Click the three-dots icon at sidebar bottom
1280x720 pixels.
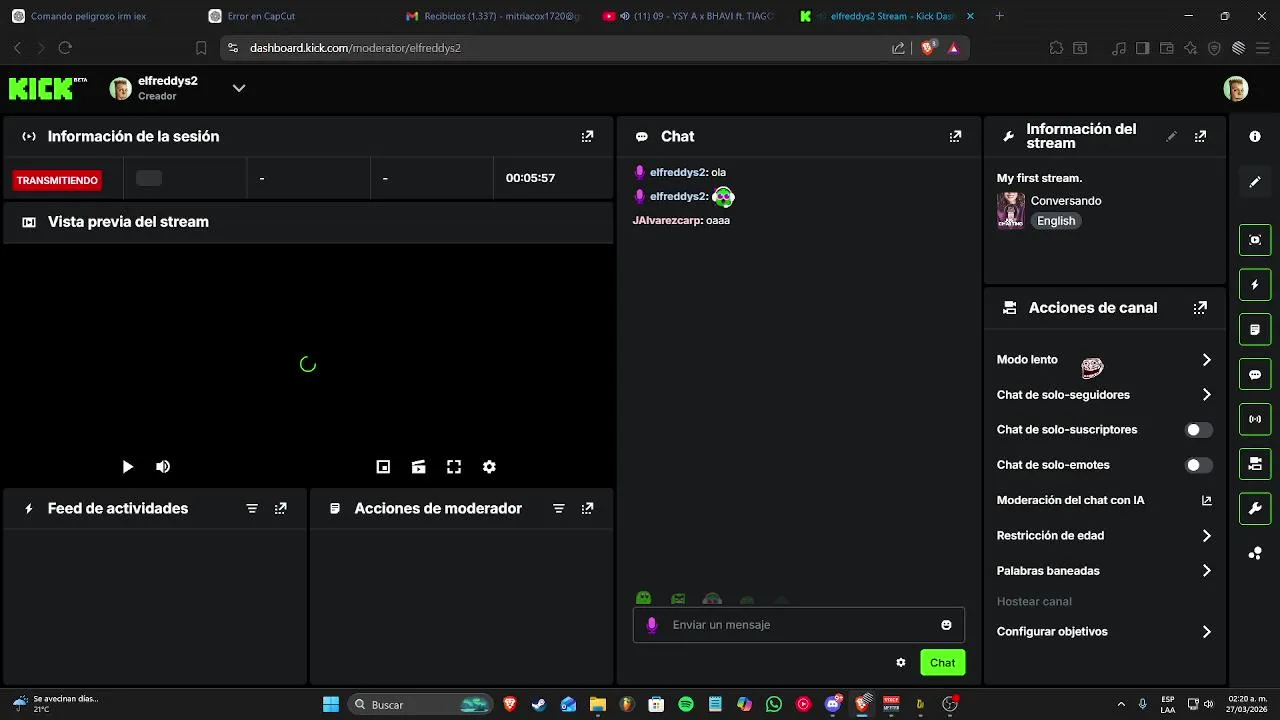(x=1255, y=553)
